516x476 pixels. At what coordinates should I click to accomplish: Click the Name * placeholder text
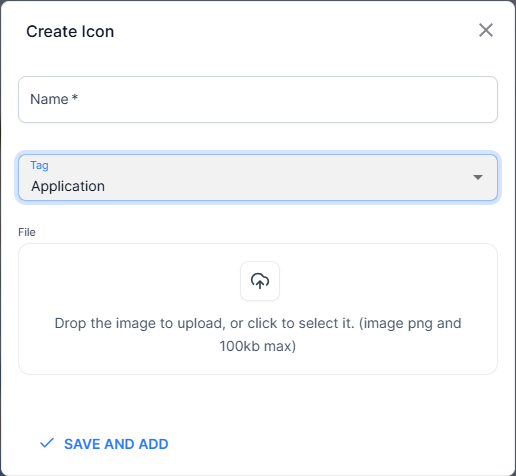pyautogui.click(x=54, y=99)
